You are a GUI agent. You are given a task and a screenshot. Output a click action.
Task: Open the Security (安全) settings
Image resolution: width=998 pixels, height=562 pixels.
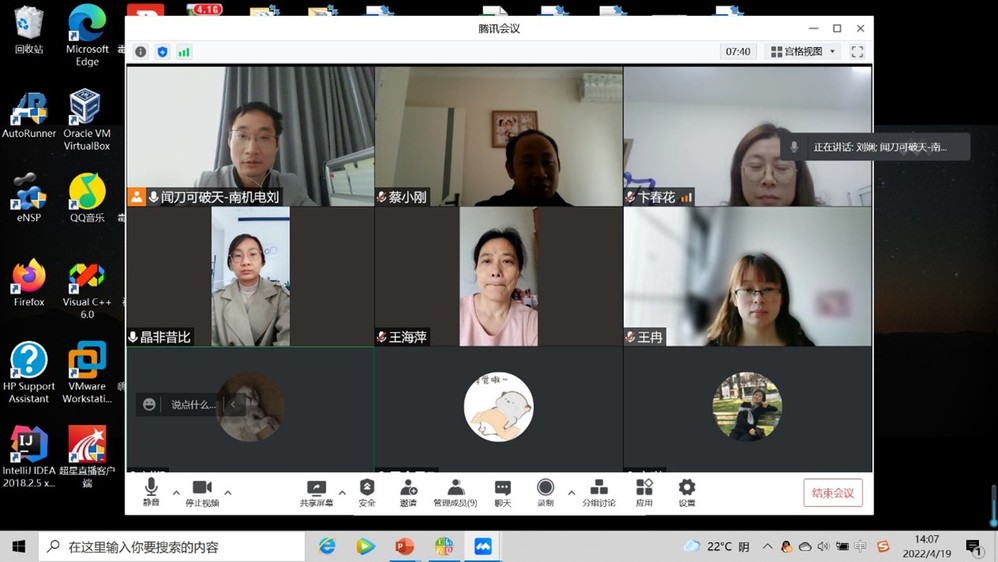367,491
